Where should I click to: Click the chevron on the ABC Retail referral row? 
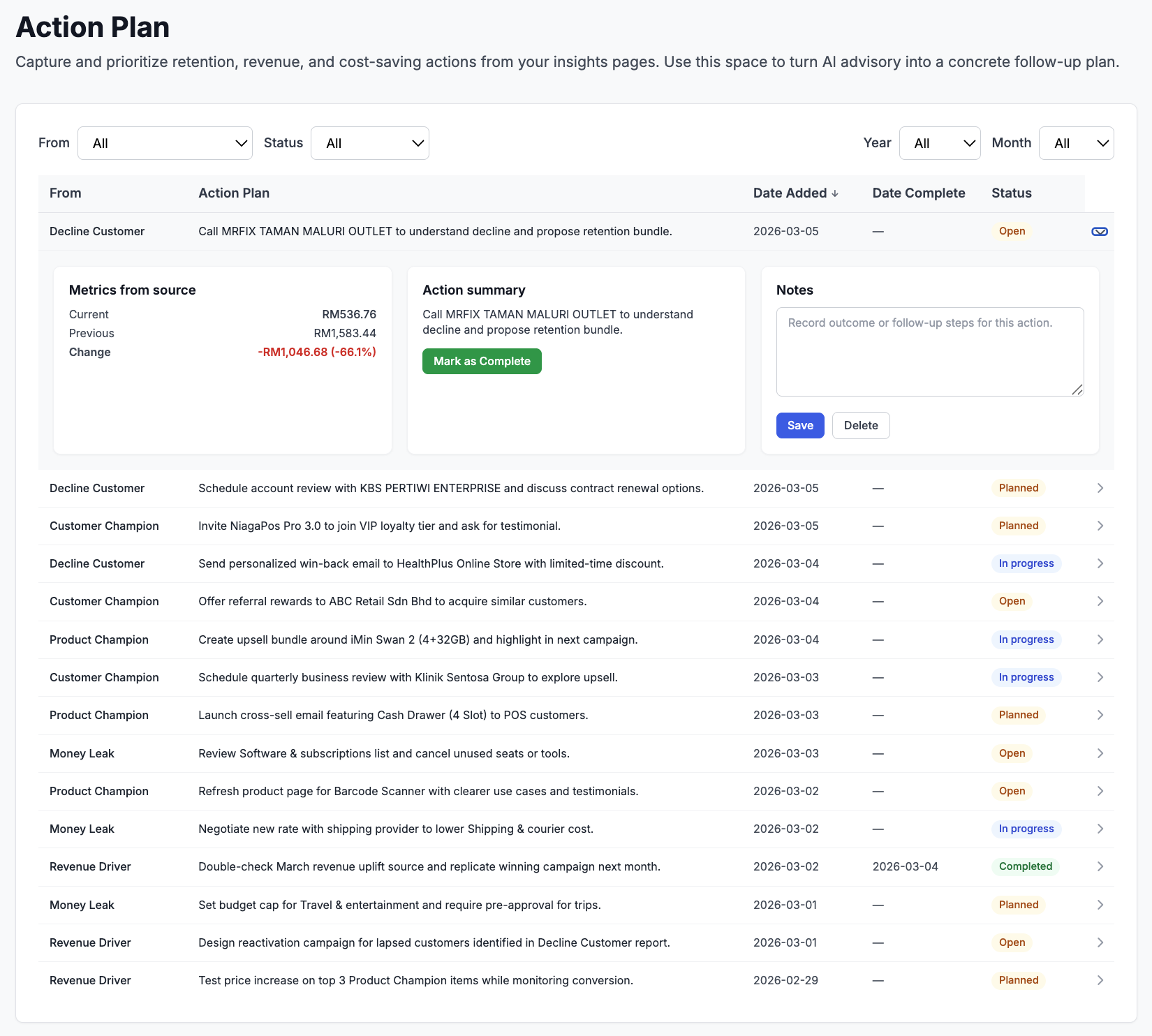coord(1100,601)
